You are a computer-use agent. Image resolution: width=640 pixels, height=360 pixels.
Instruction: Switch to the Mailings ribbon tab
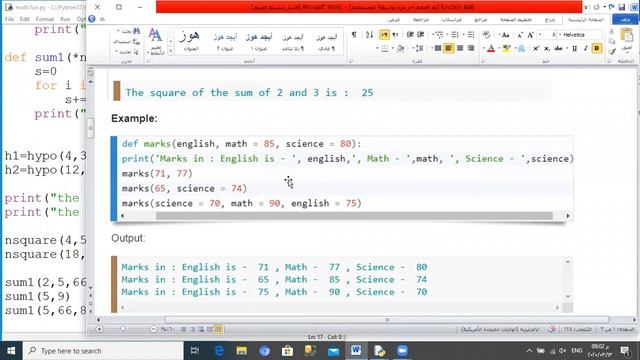(451, 20)
